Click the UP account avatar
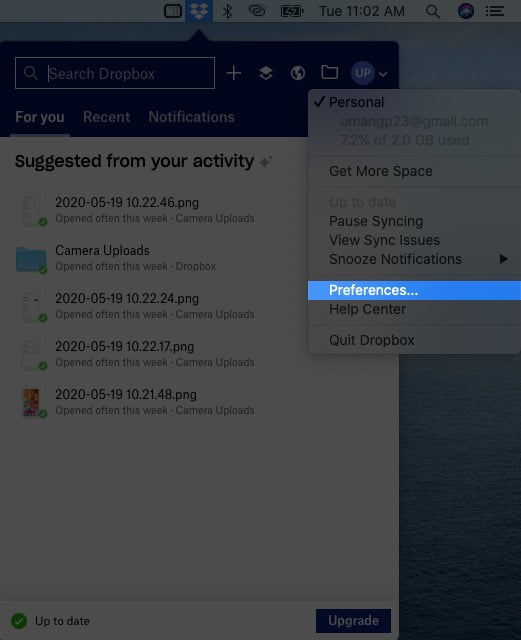 (x=363, y=73)
